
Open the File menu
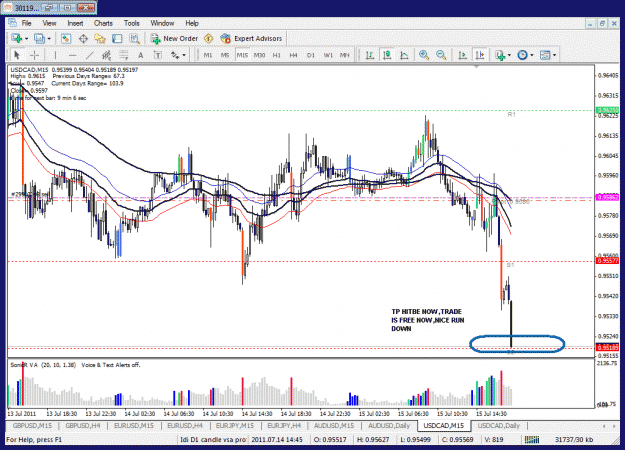[27, 23]
